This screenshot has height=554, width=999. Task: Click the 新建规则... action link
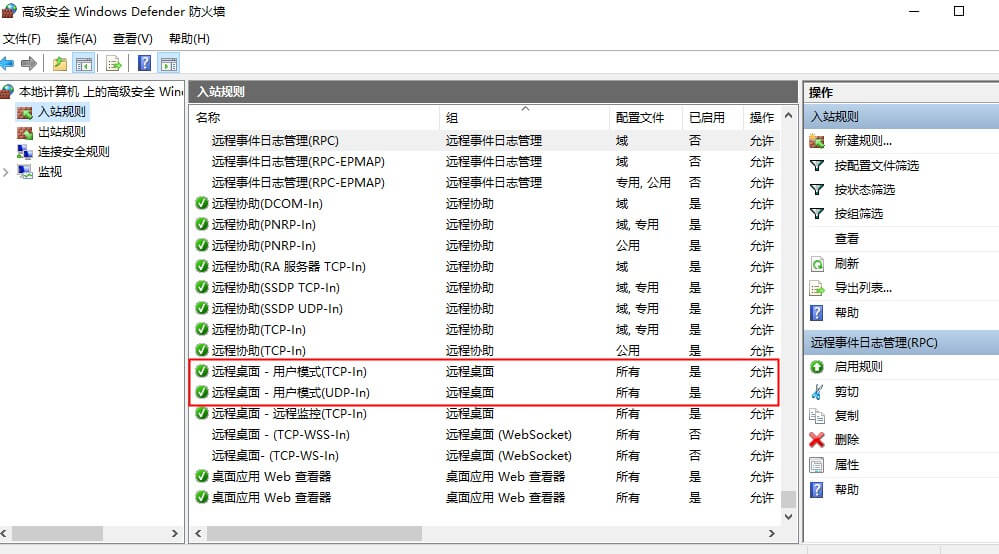tap(863, 141)
